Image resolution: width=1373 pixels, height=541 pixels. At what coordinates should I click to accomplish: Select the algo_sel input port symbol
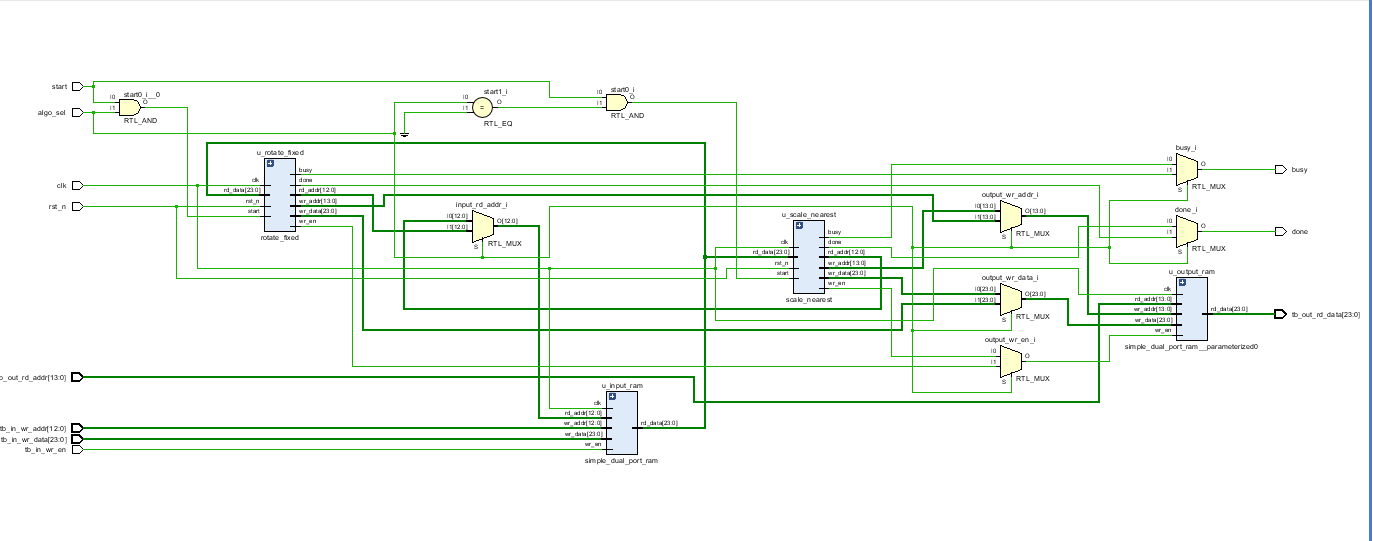click(x=78, y=113)
